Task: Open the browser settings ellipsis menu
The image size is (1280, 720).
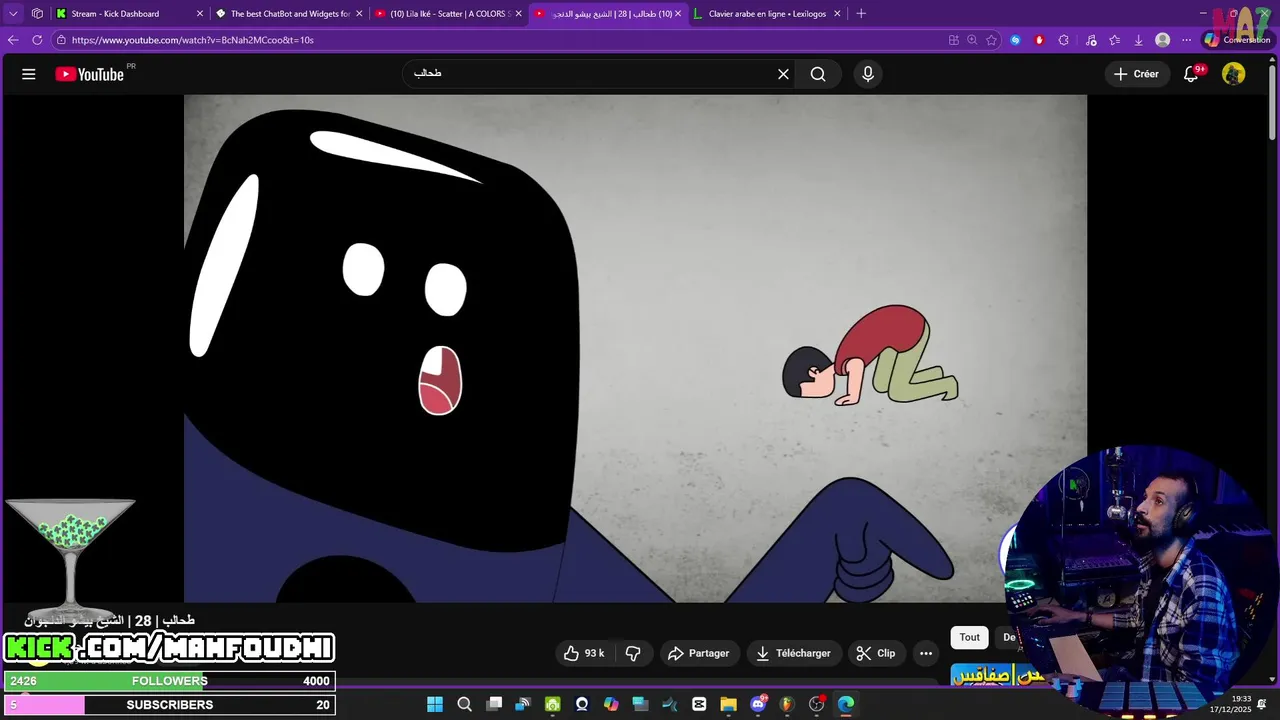Action: [1187, 40]
